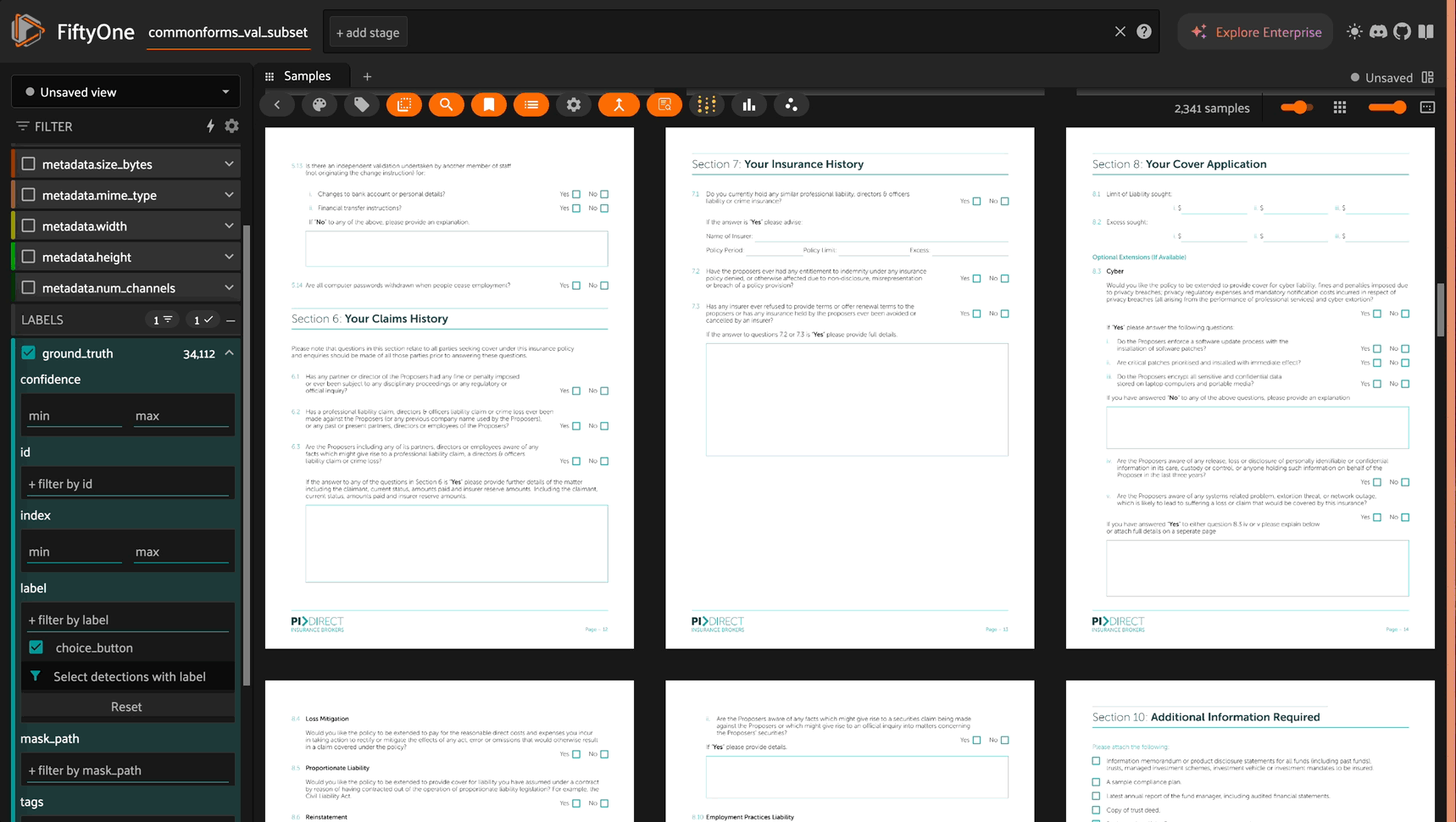Open the histogram bar chart panel
This screenshot has height=822, width=1456.
748,105
